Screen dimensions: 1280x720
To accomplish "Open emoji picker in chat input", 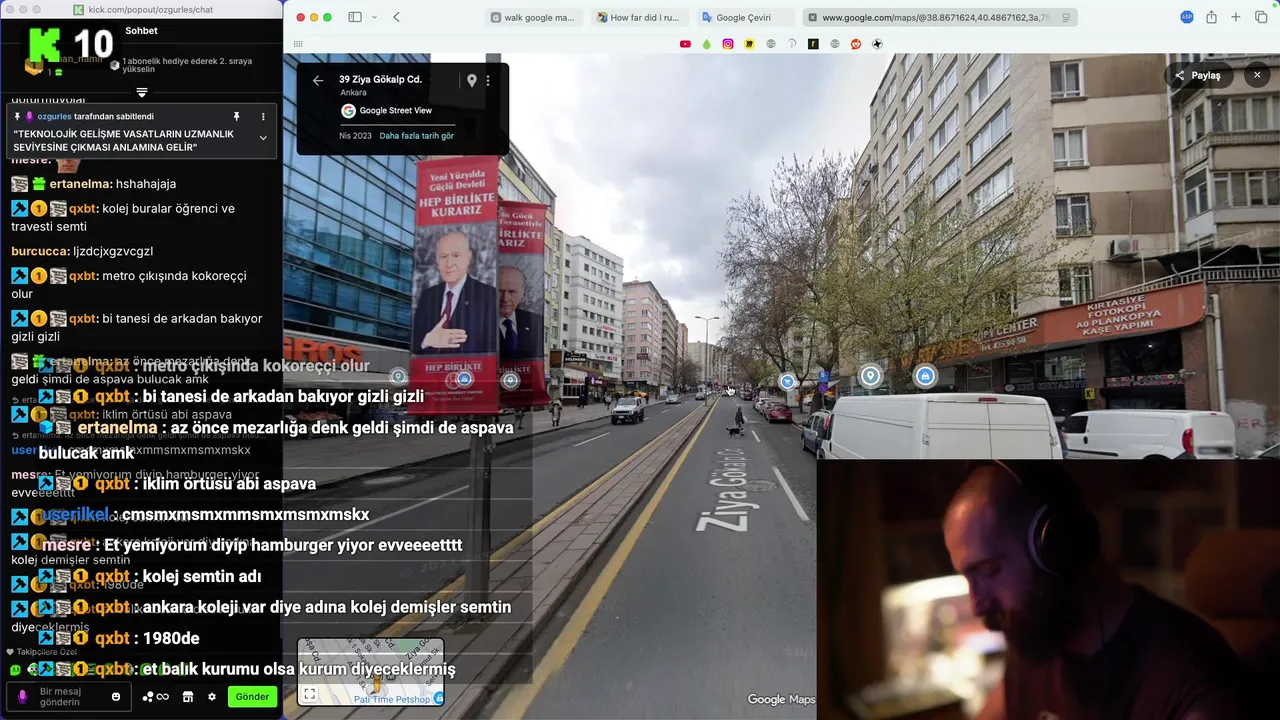I will pyautogui.click(x=116, y=697).
